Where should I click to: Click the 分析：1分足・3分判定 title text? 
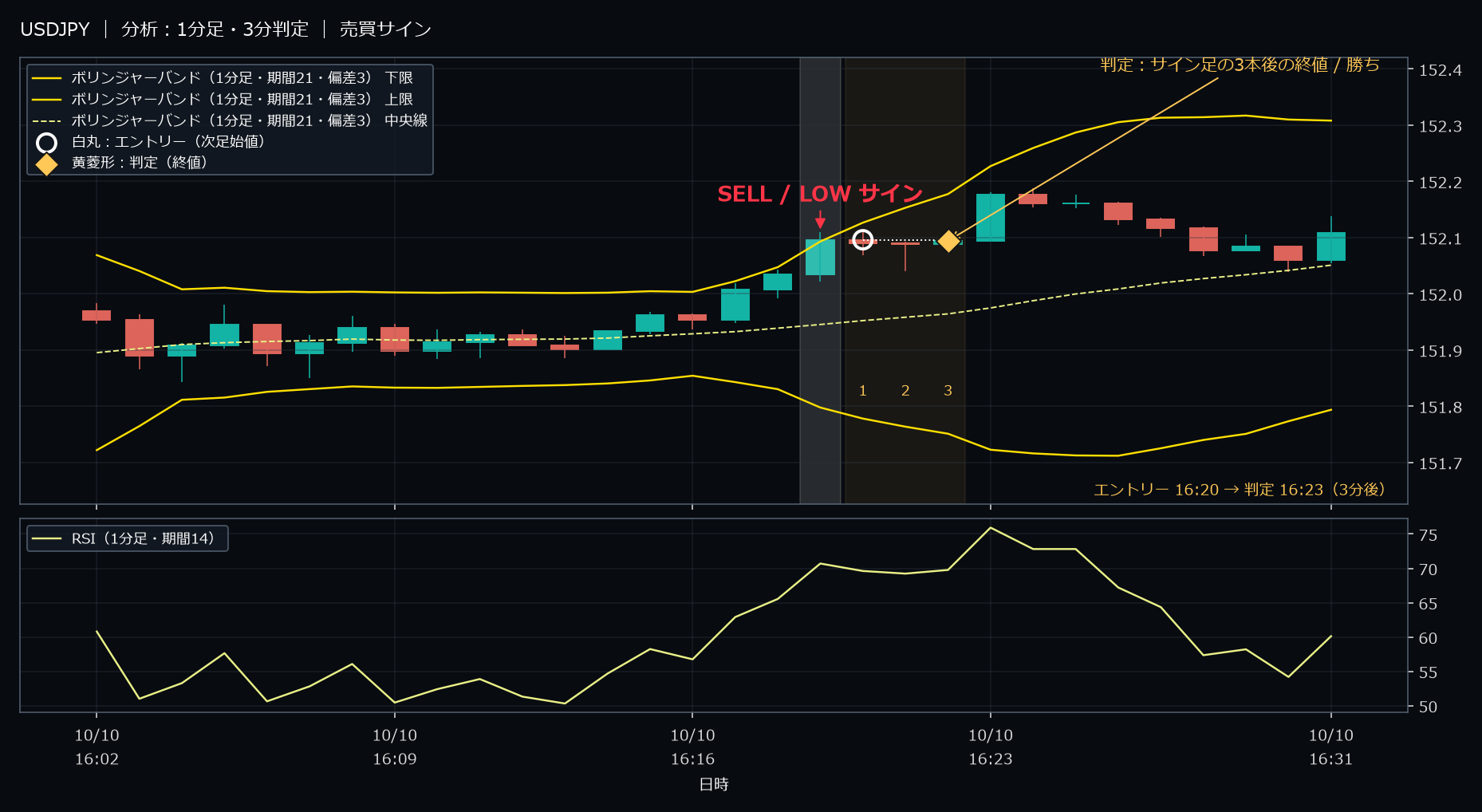pos(215,30)
